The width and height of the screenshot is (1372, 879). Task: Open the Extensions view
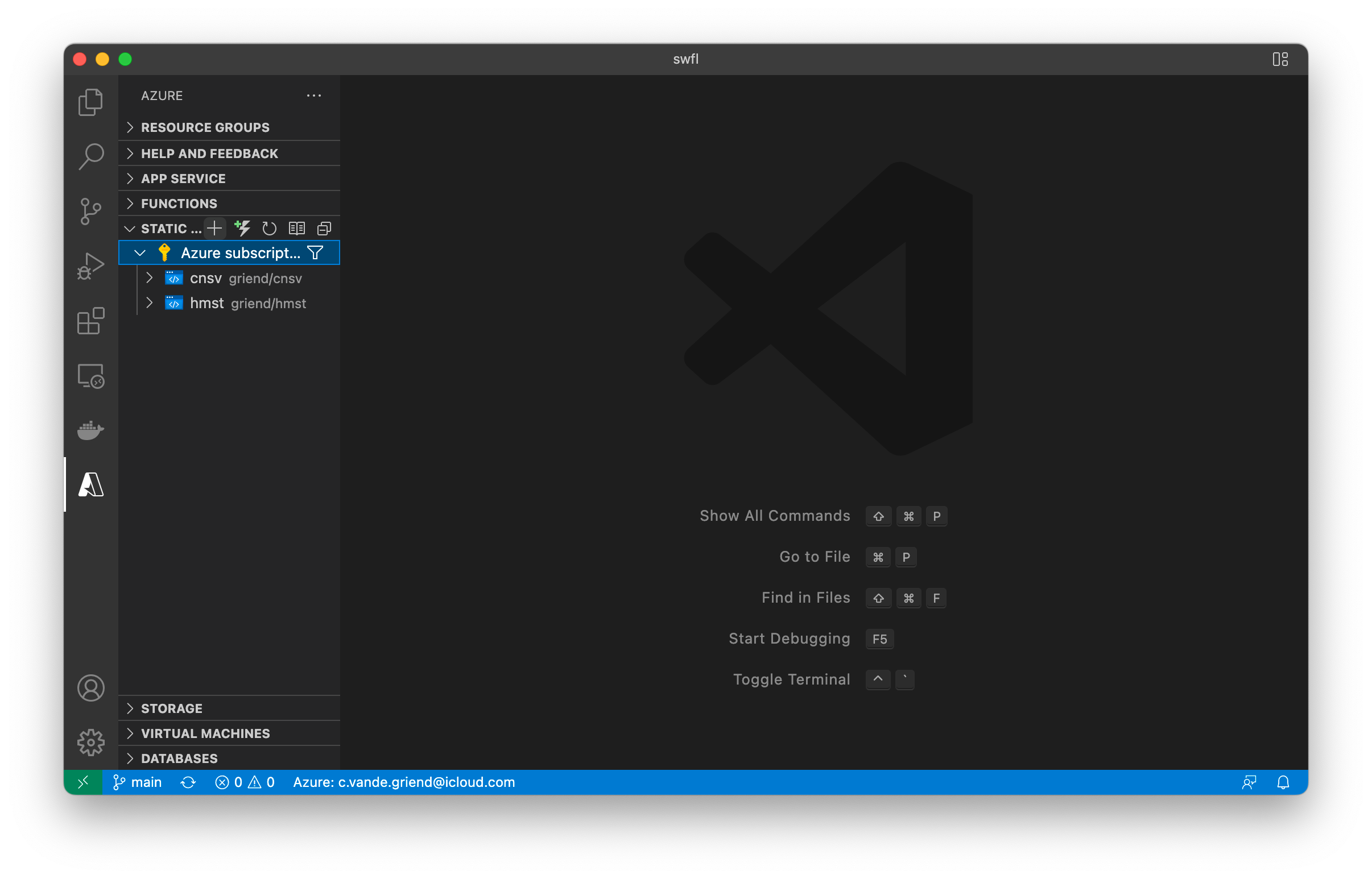[90, 321]
